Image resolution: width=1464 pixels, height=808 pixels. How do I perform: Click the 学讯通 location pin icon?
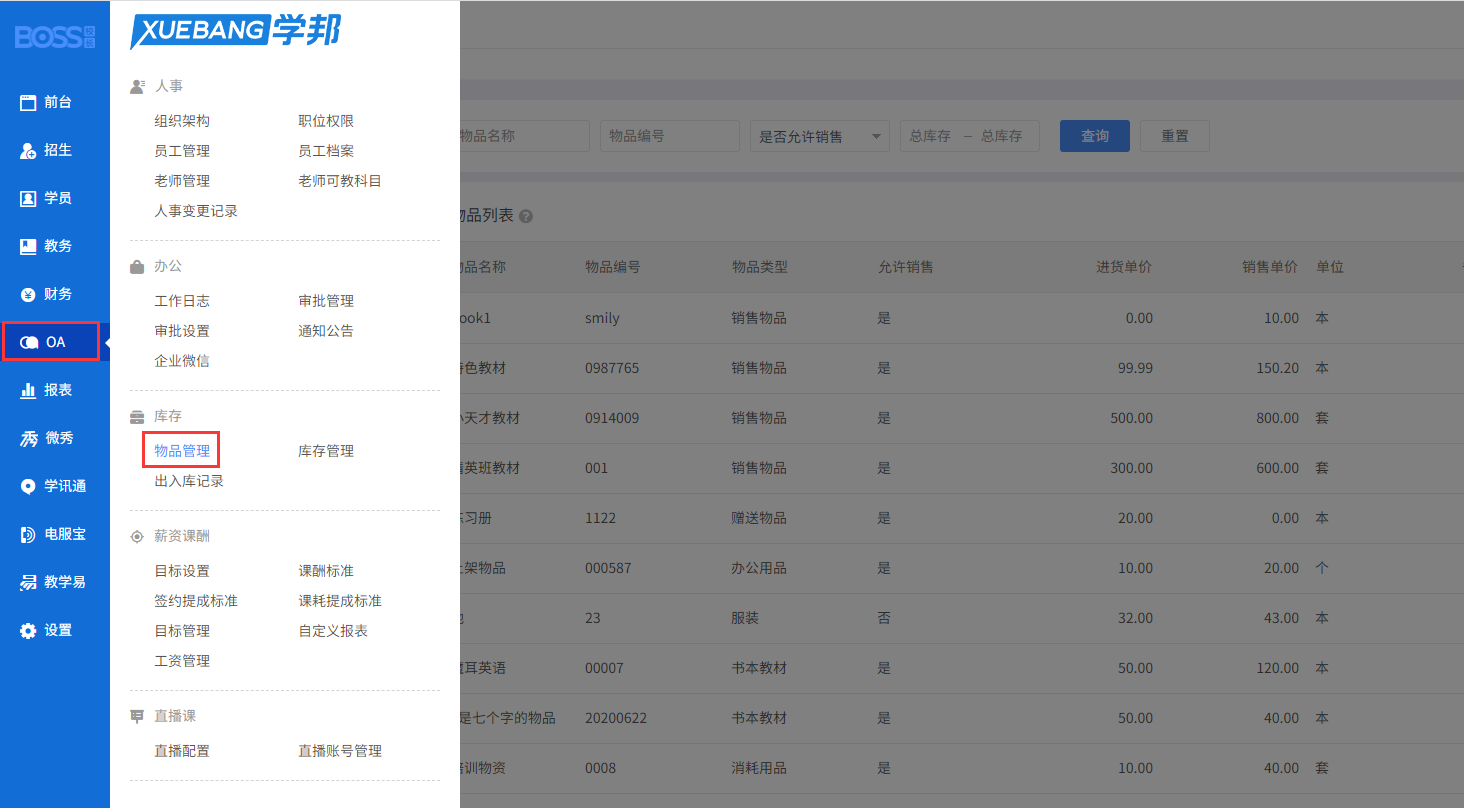[x=28, y=486]
